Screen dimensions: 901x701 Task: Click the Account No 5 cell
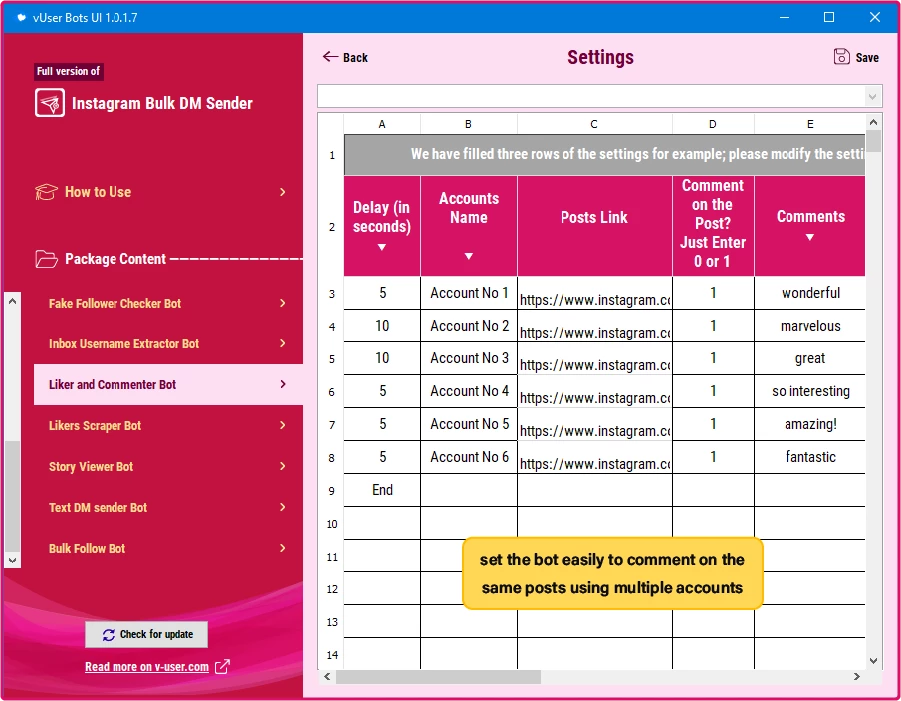[x=469, y=424]
